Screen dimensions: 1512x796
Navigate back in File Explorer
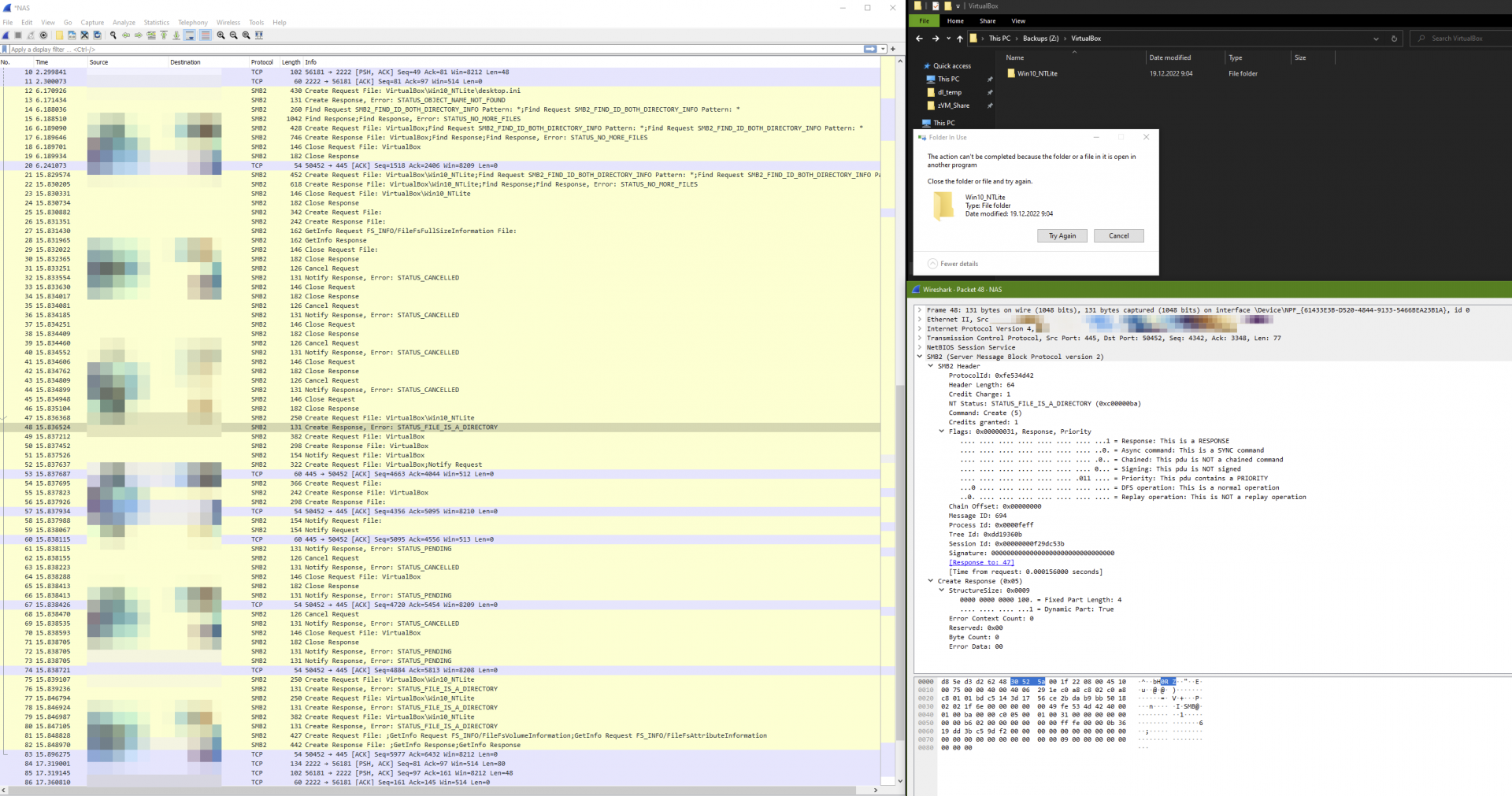pos(919,39)
